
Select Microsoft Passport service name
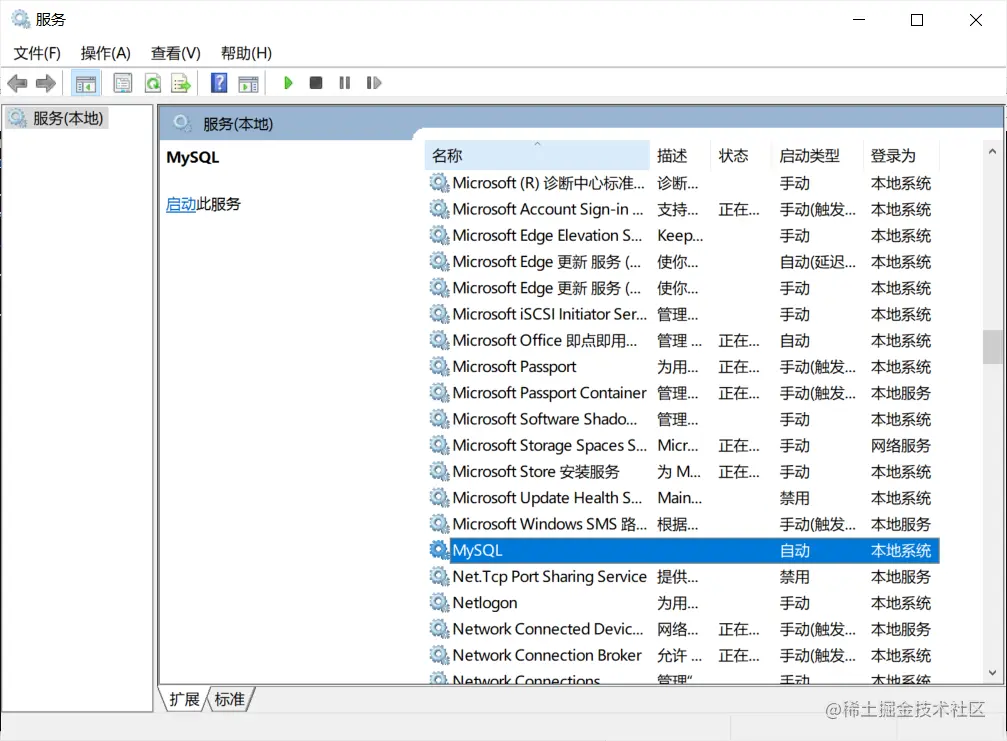point(514,367)
